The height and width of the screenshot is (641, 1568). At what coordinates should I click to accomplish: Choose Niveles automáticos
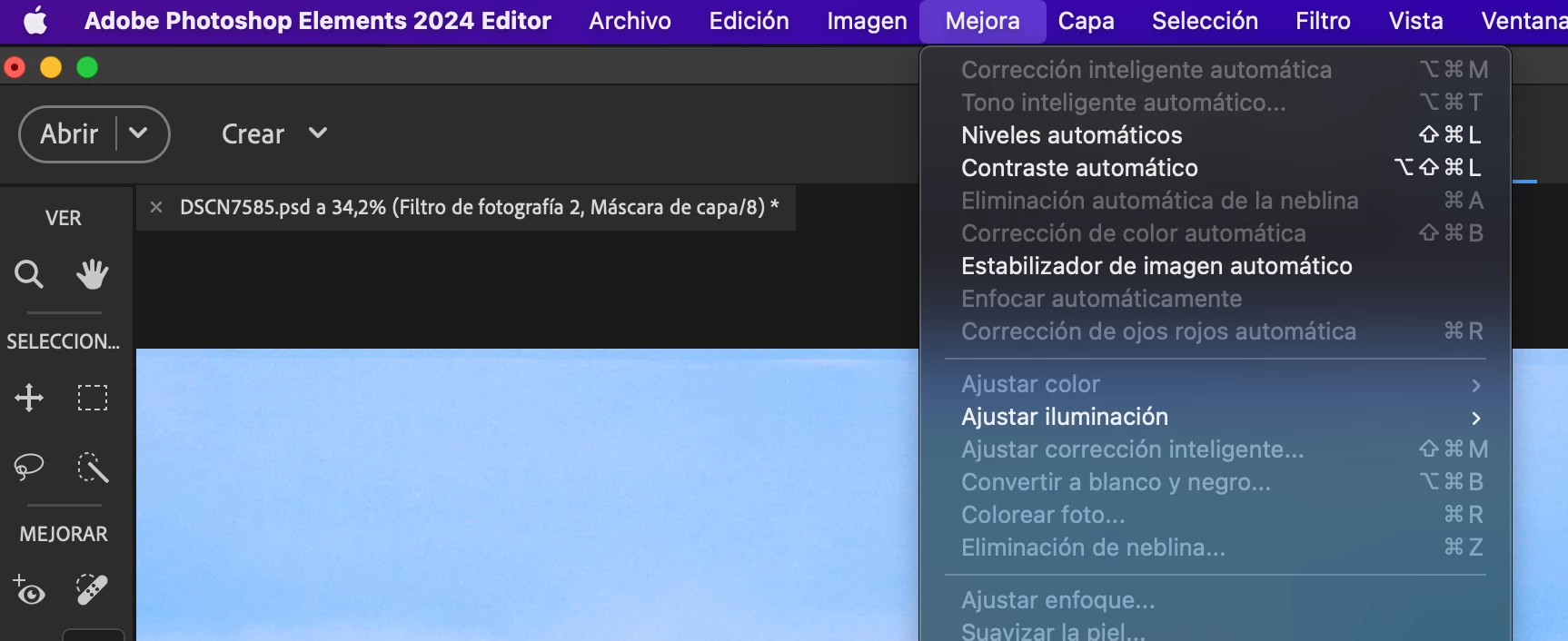(x=1216, y=135)
